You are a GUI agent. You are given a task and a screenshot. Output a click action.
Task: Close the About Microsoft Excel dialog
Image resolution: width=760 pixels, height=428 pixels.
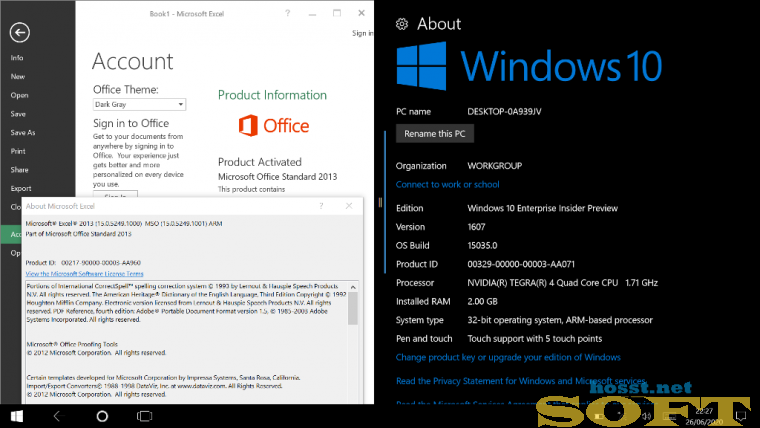349,206
